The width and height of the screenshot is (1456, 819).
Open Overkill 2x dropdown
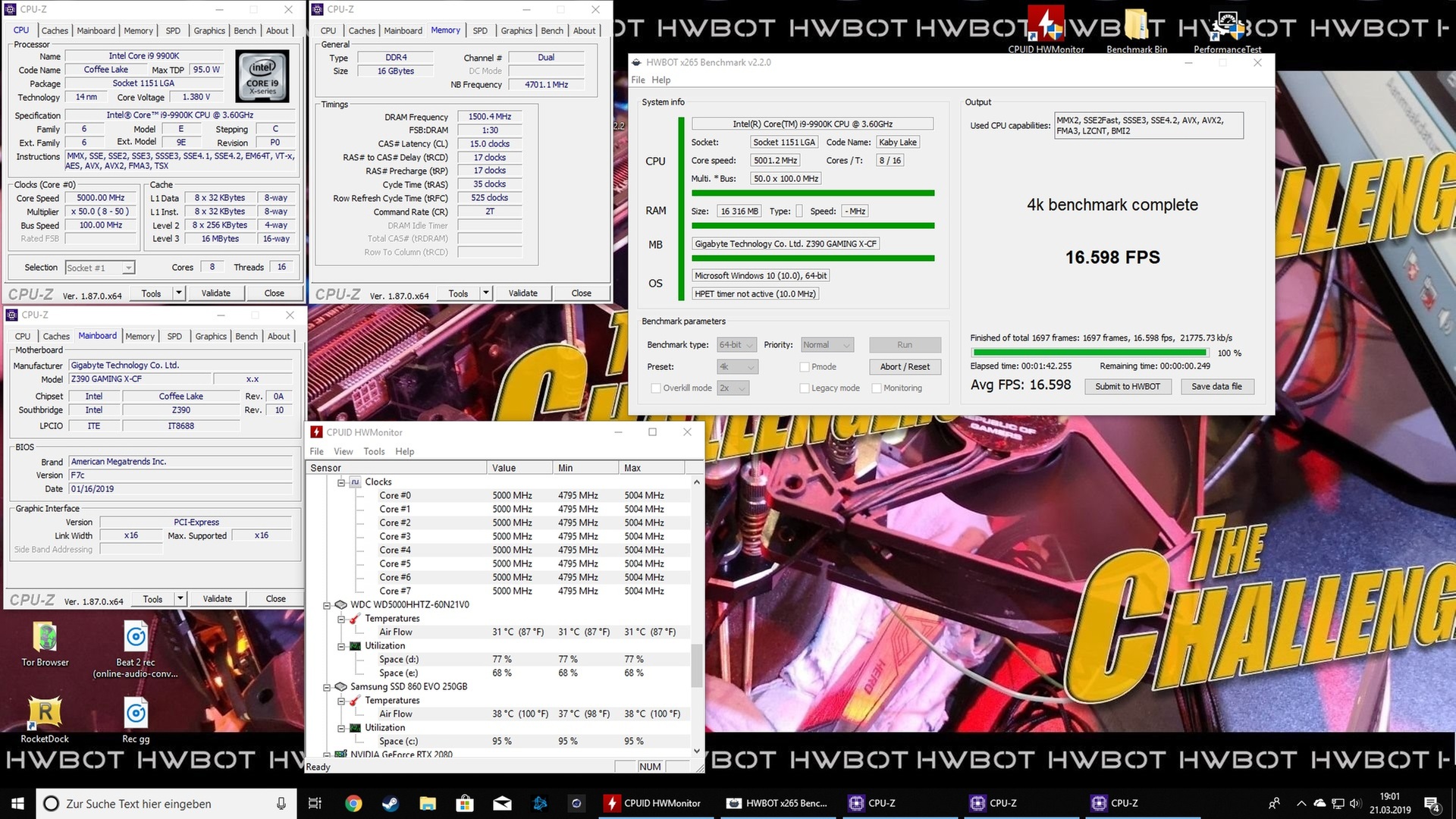tap(733, 388)
